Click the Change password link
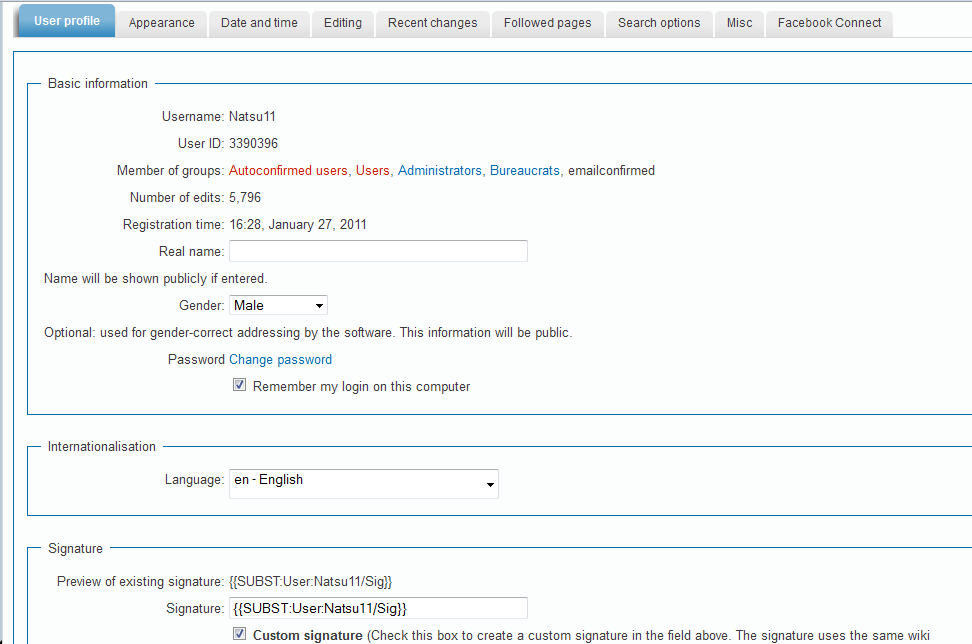 pyautogui.click(x=280, y=360)
